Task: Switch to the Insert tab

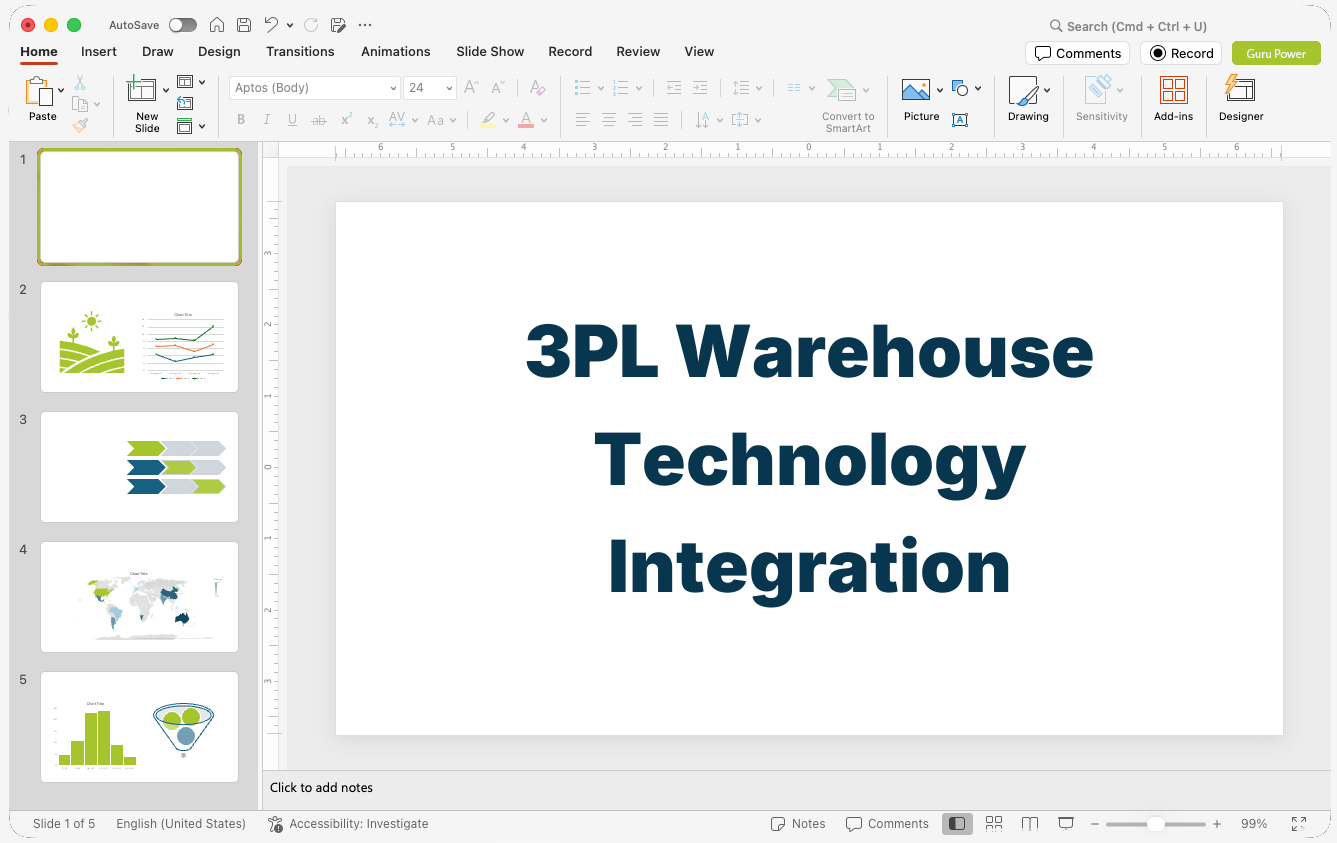Action: [x=99, y=51]
